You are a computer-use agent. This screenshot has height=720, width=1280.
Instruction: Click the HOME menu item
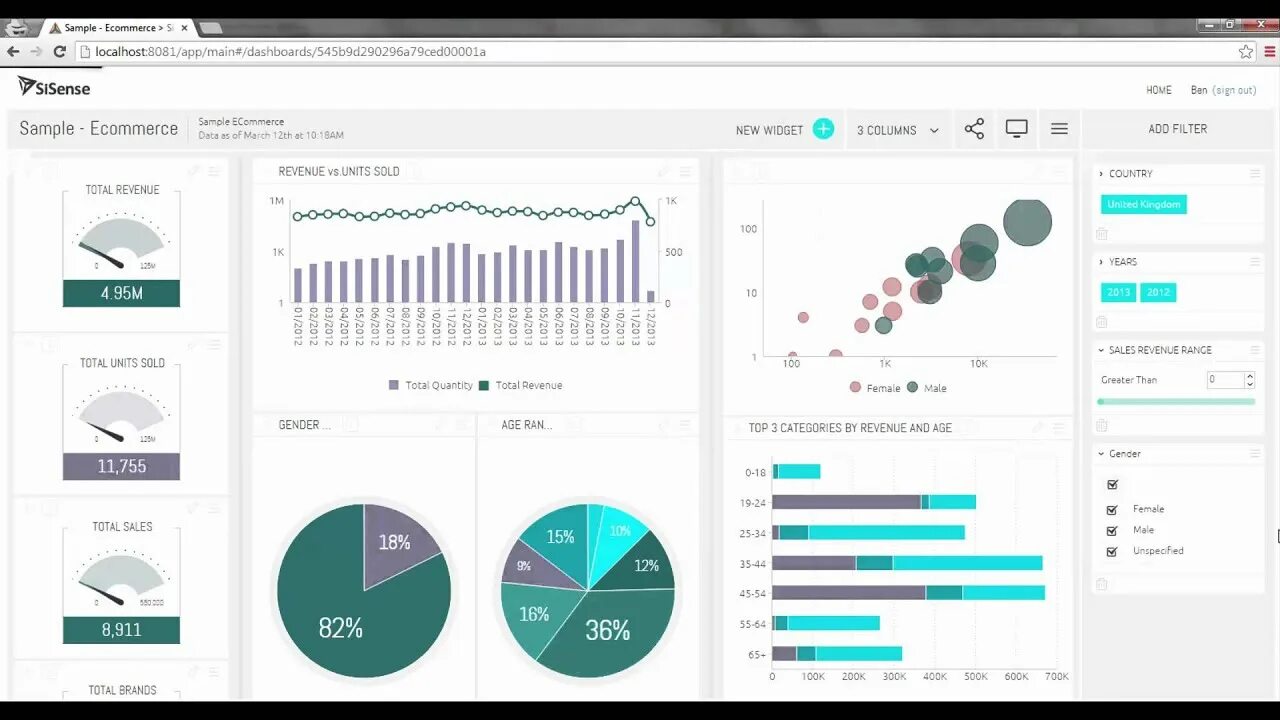point(1158,90)
